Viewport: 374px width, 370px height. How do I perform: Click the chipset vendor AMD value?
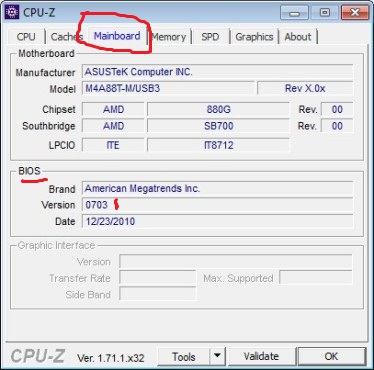click(113, 109)
